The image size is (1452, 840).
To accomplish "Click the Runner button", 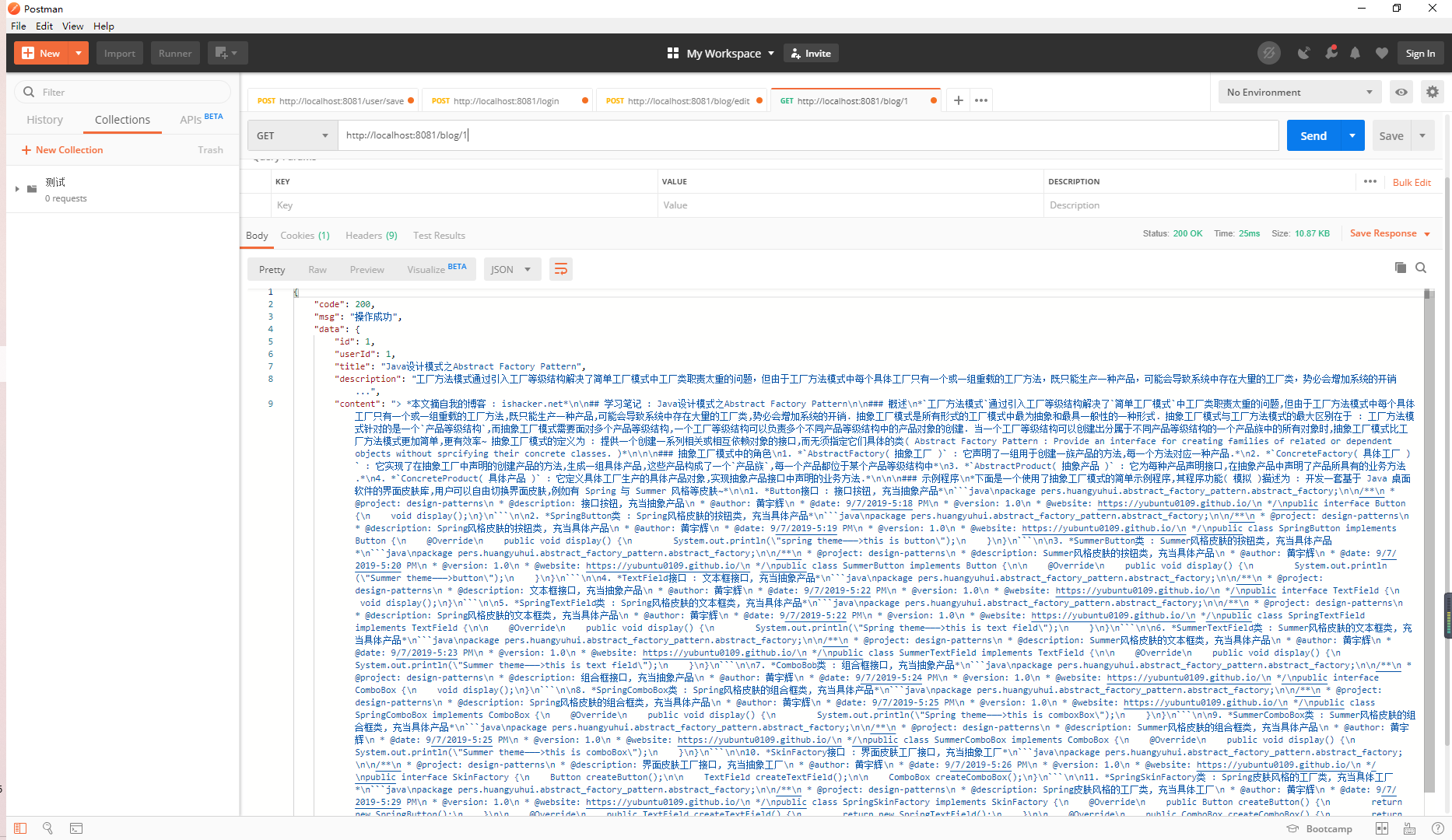I will coord(175,53).
